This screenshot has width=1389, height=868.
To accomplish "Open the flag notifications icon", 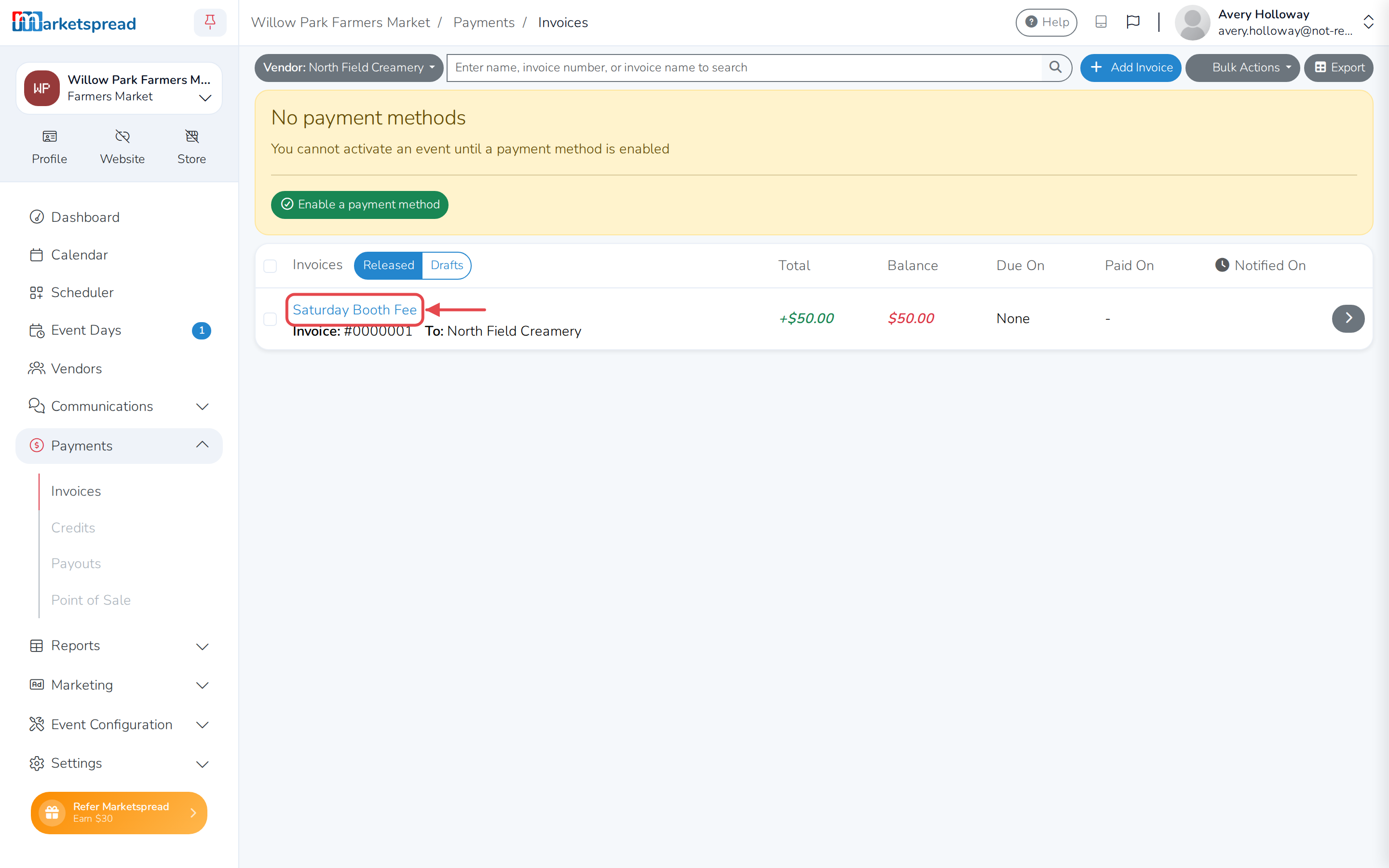I will [1132, 22].
